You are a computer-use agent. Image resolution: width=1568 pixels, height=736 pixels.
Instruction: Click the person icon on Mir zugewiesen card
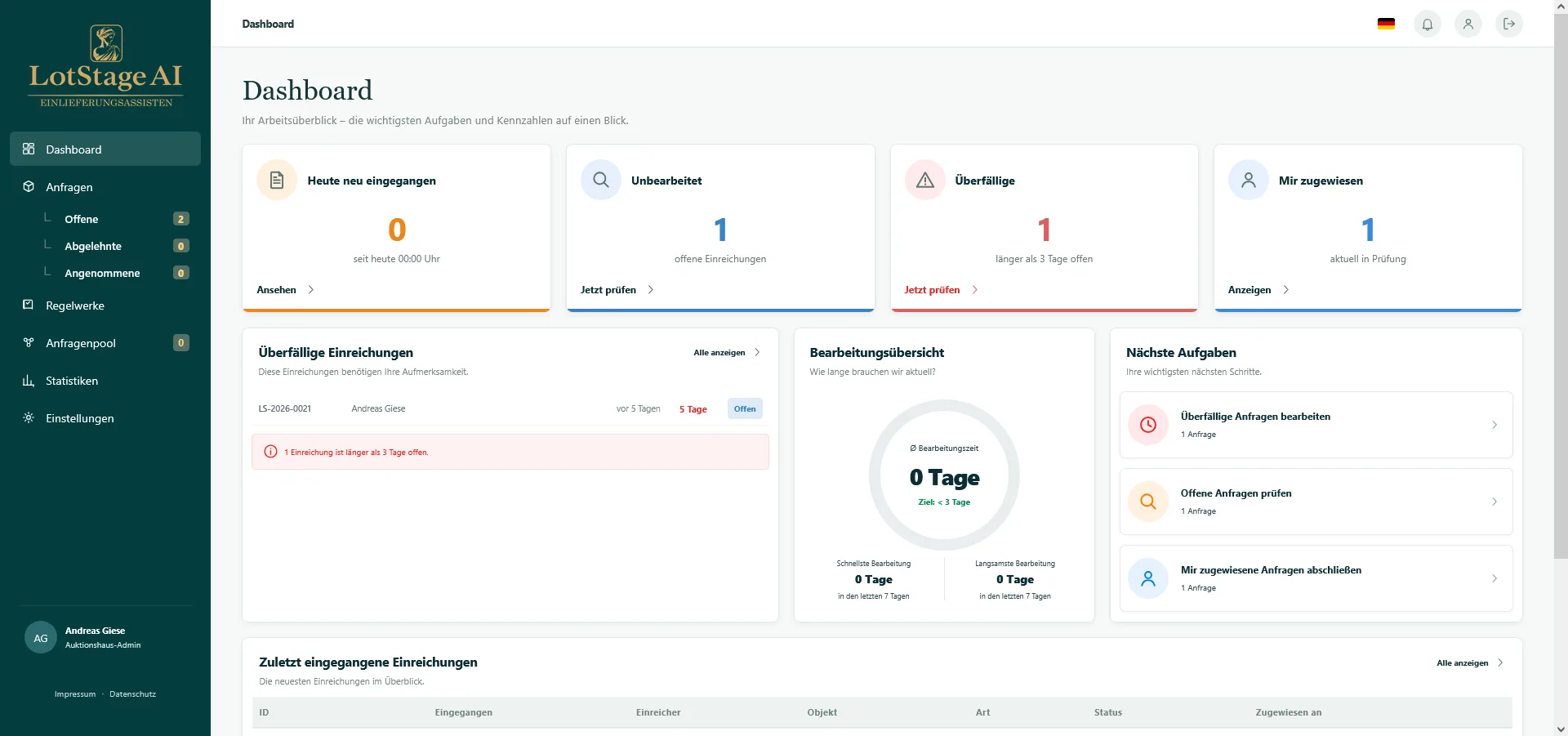click(x=1249, y=180)
